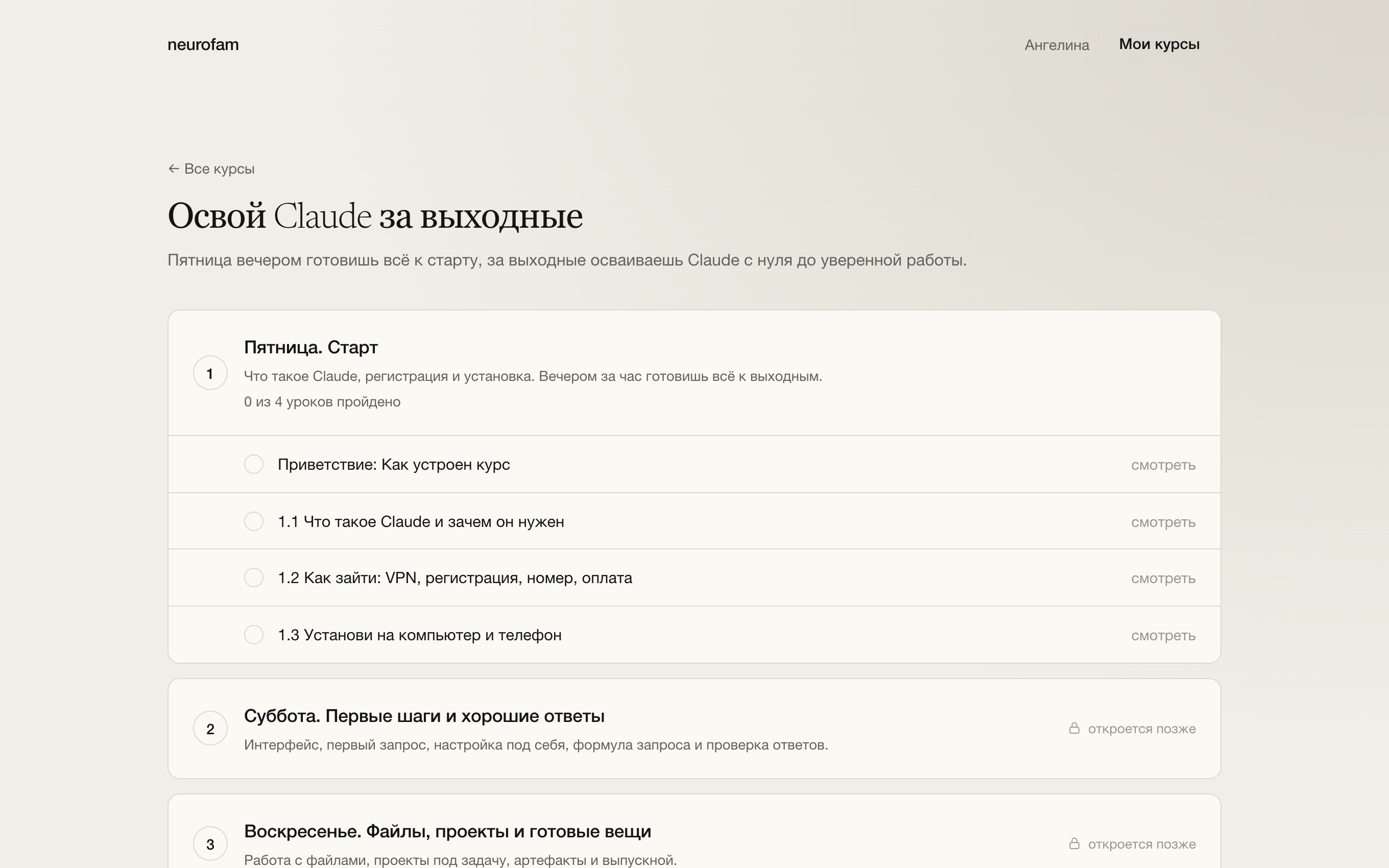Open lesson 1.2 Как зайти: VPN
This screenshot has width=1389, height=868.
click(694, 577)
